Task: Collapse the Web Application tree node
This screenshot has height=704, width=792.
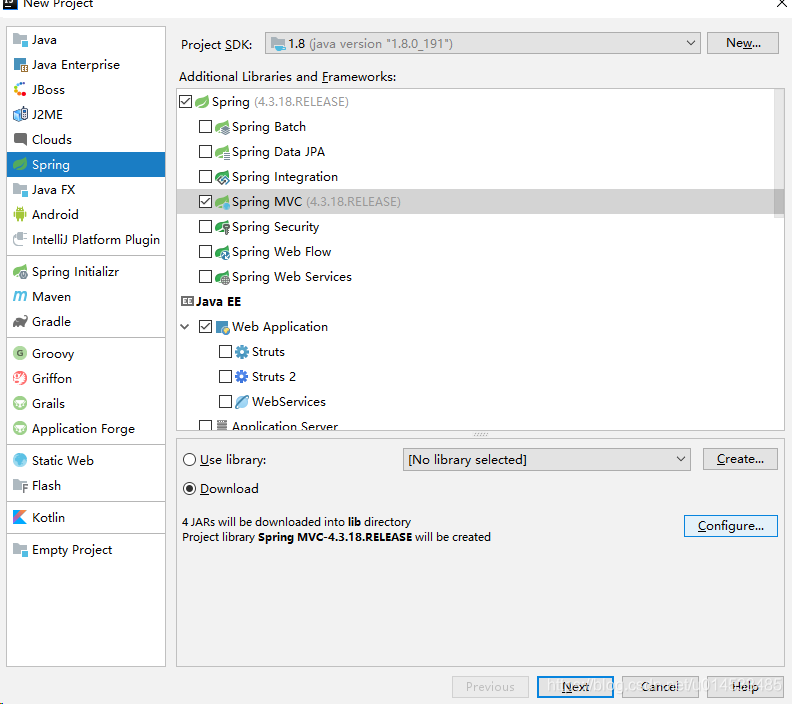Action: tap(185, 327)
